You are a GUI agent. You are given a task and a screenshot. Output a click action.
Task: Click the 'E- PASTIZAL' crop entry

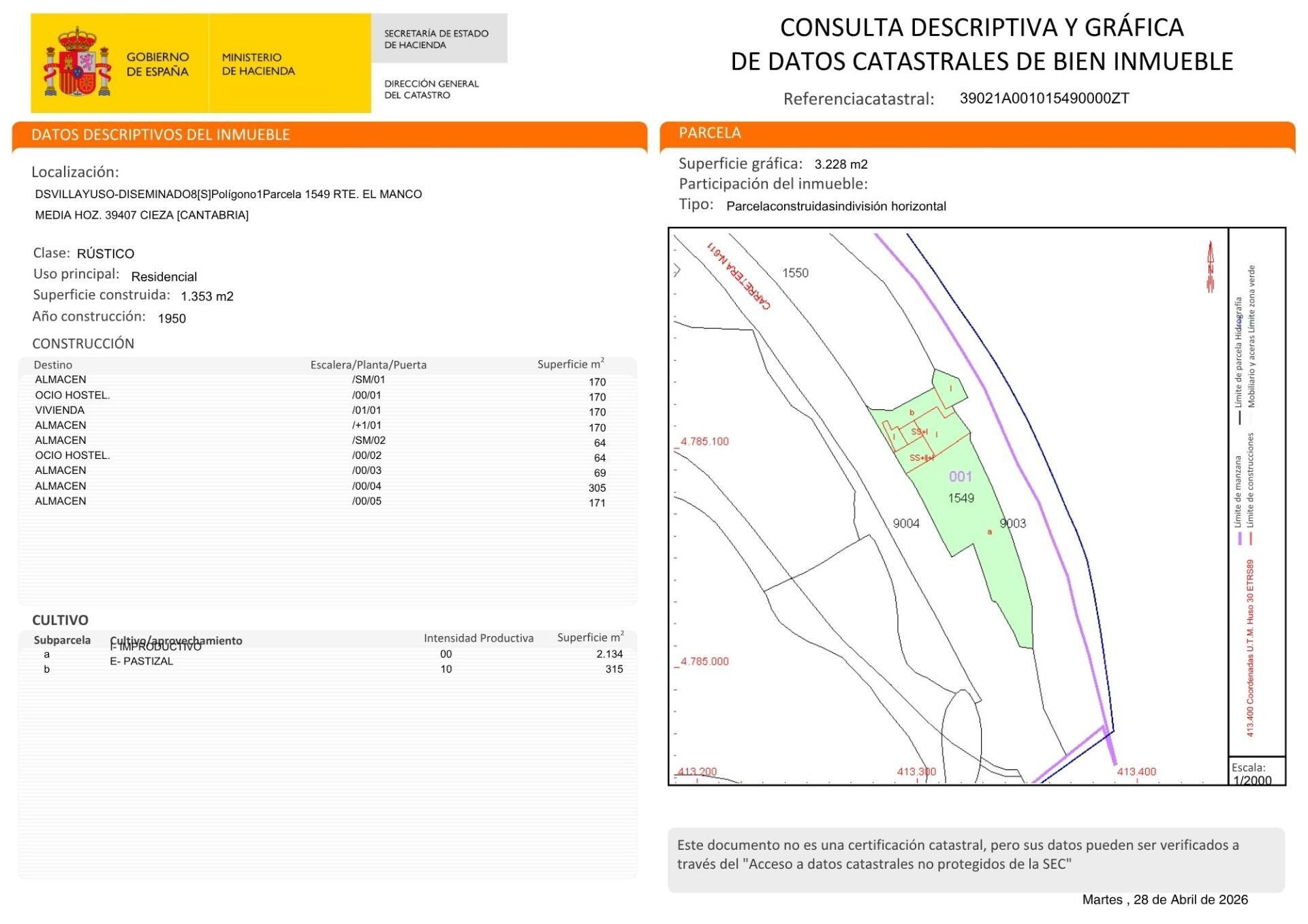coord(142,661)
